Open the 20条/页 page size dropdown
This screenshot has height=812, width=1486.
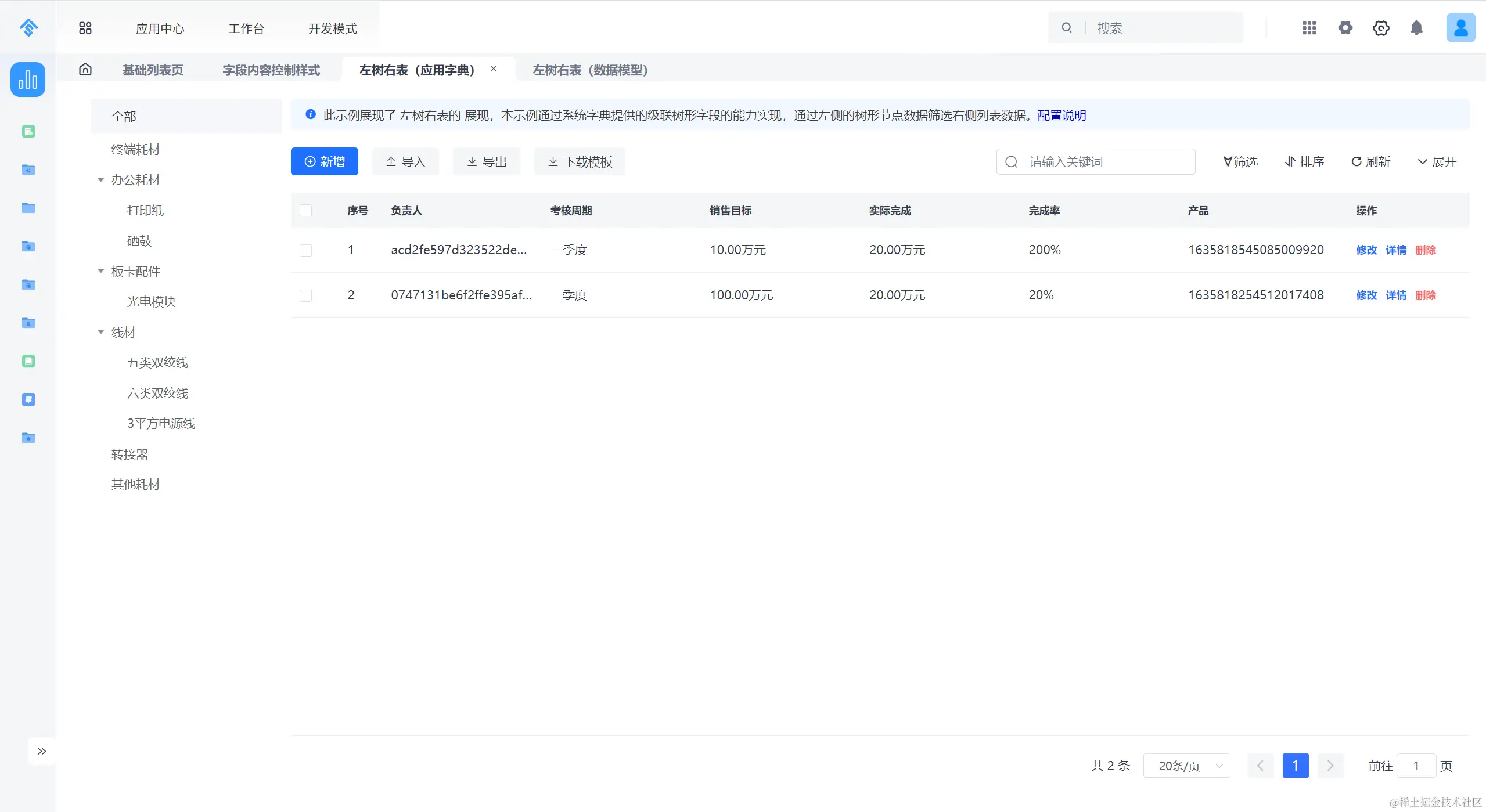1186,766
